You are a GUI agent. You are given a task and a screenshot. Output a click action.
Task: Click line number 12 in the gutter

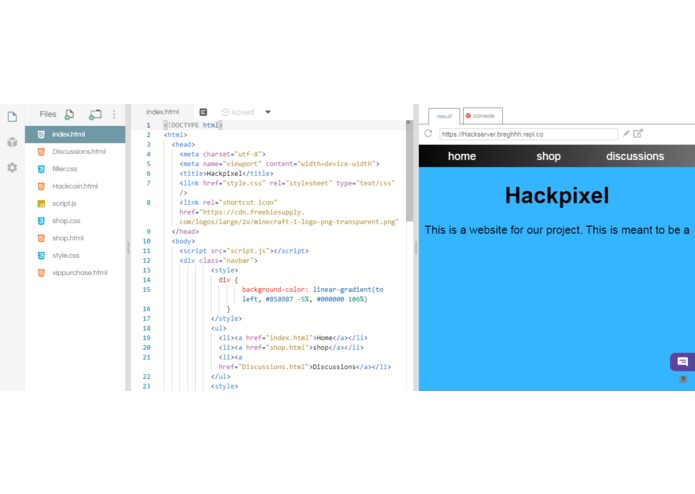(147, 261)
